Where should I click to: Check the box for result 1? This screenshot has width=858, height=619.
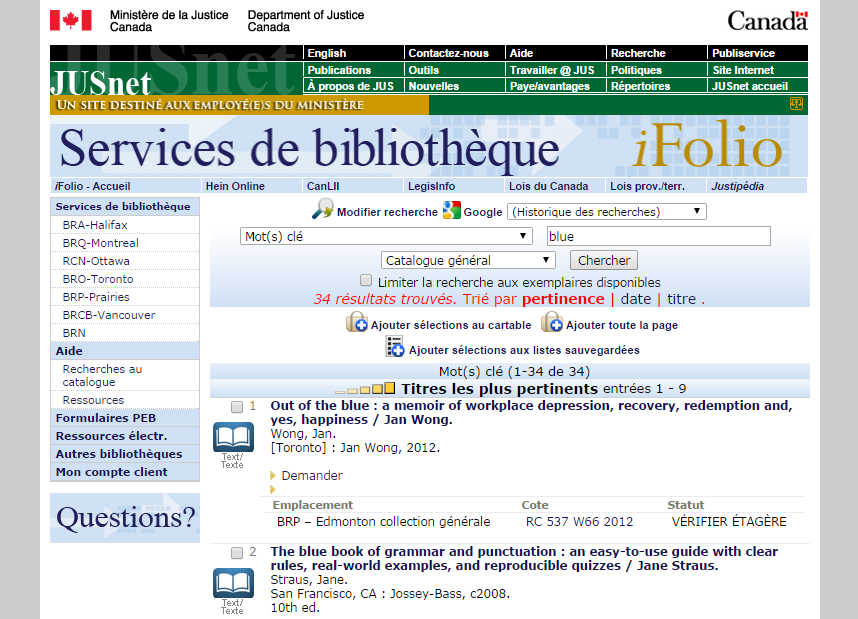(237, 407)
